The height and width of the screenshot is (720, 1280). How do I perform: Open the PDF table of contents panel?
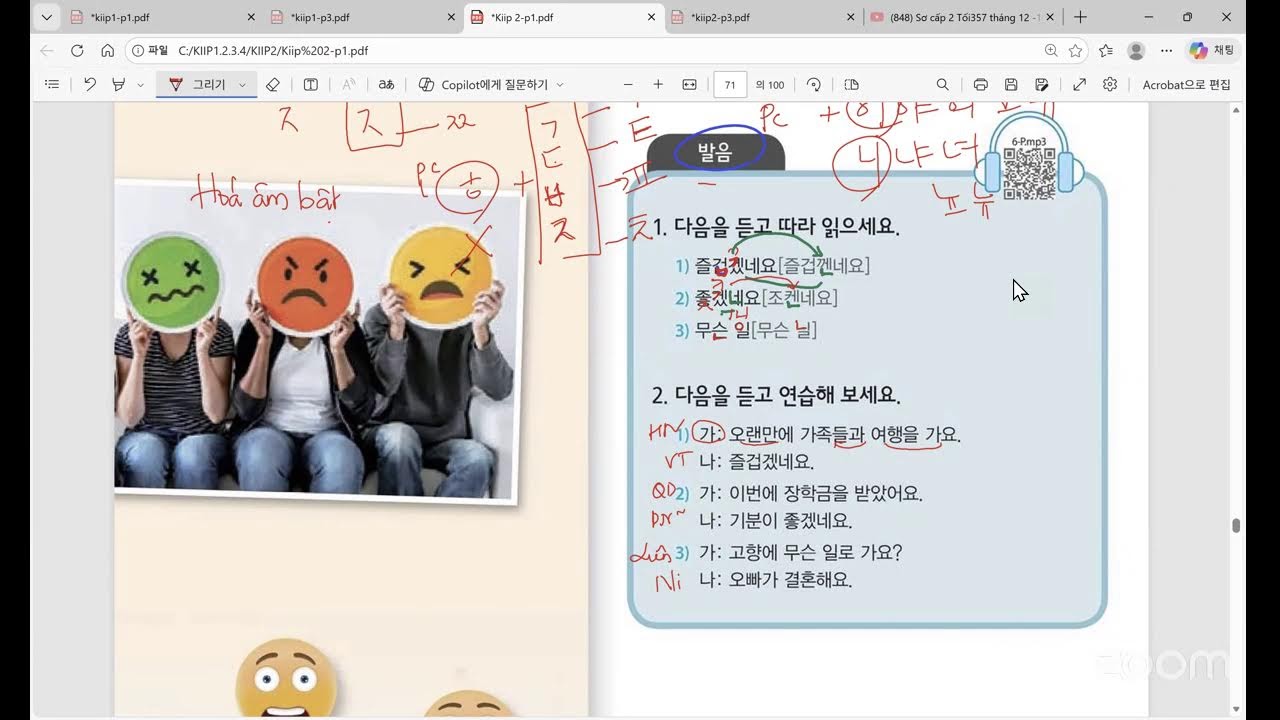[52, 85]
